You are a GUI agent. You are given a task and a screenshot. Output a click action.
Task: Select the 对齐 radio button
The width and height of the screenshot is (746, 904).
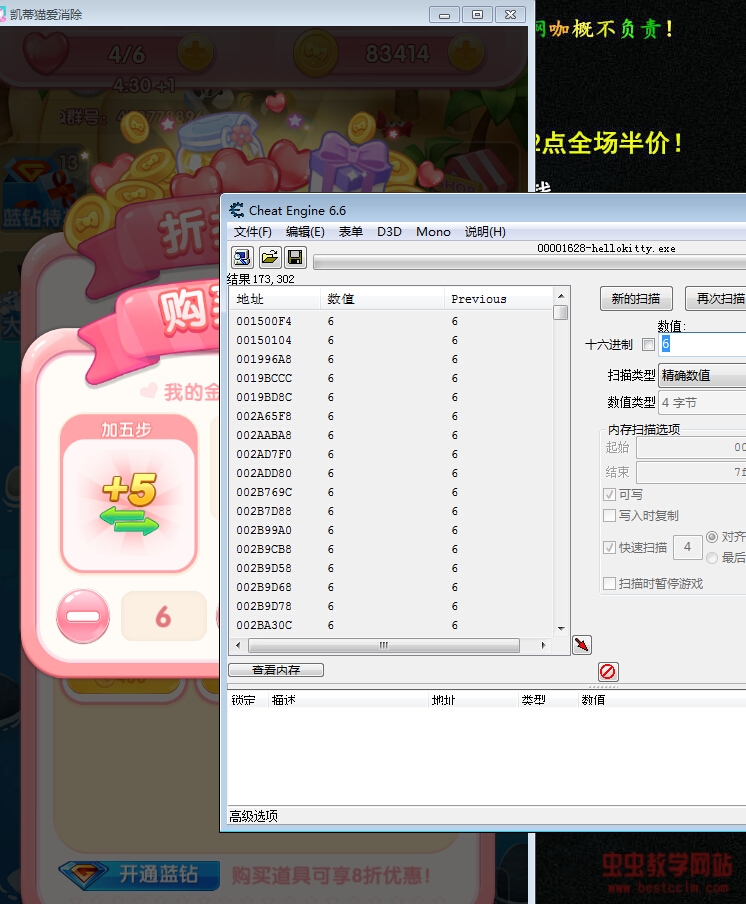[712, 537]
